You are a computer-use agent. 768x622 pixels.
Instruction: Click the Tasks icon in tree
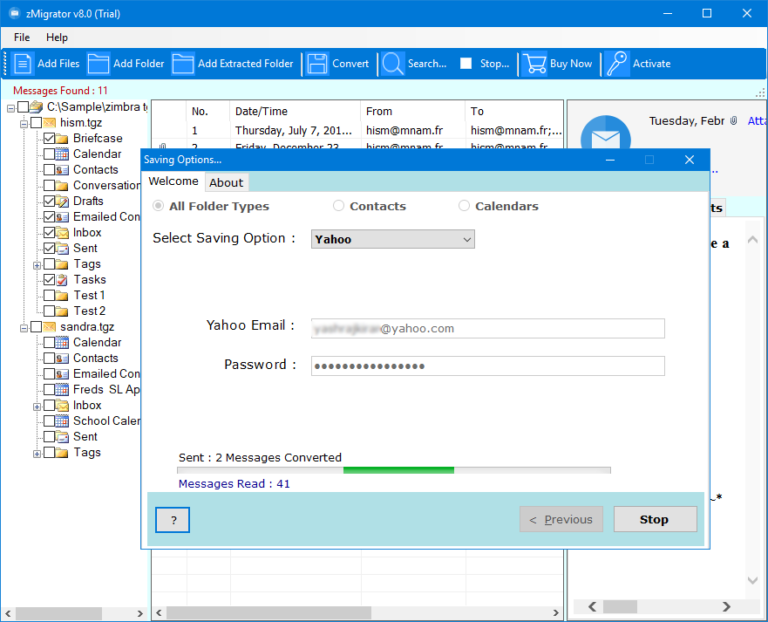point(62,280)
